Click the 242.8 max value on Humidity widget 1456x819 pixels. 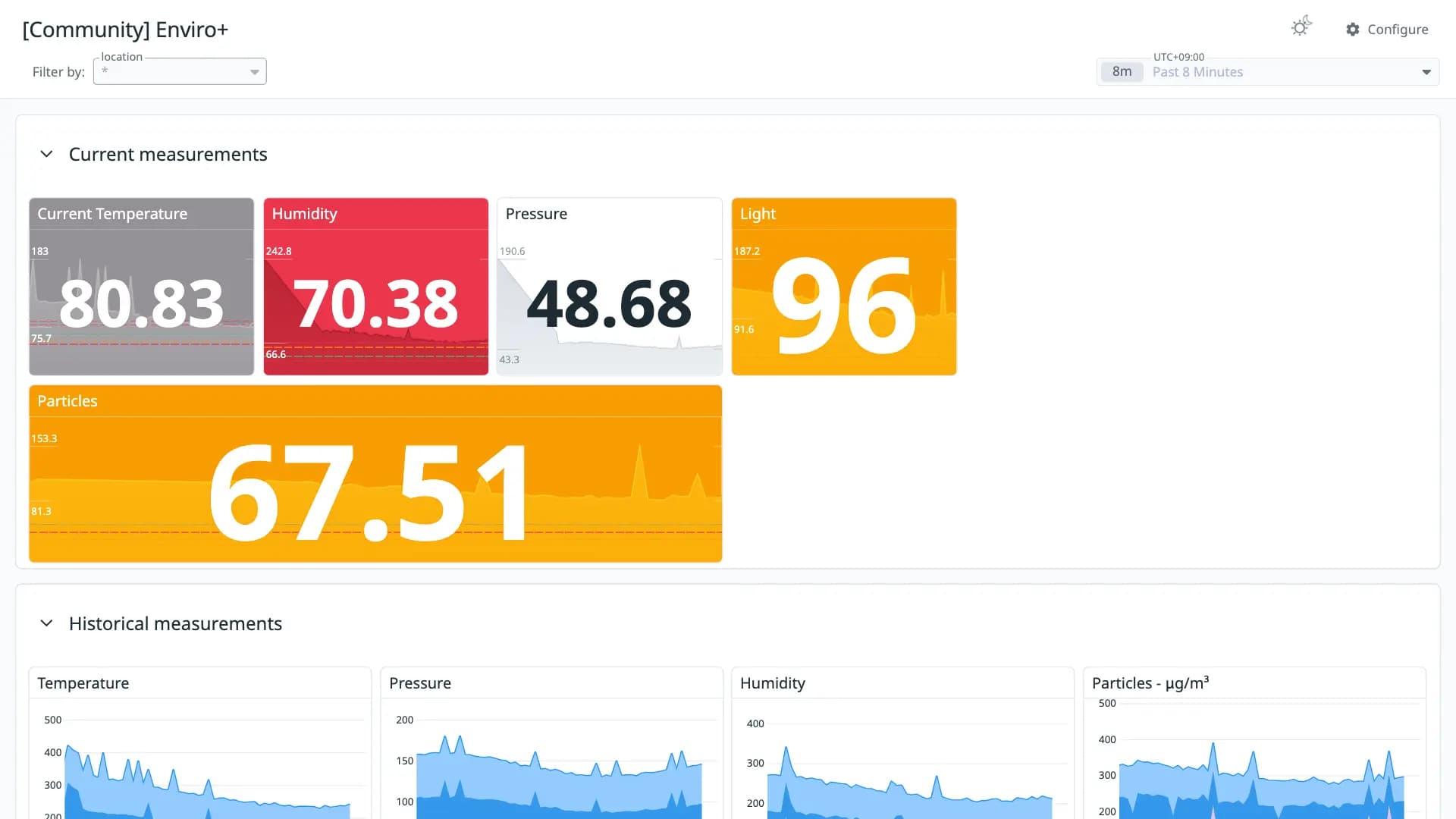click(x=278, y=251)
